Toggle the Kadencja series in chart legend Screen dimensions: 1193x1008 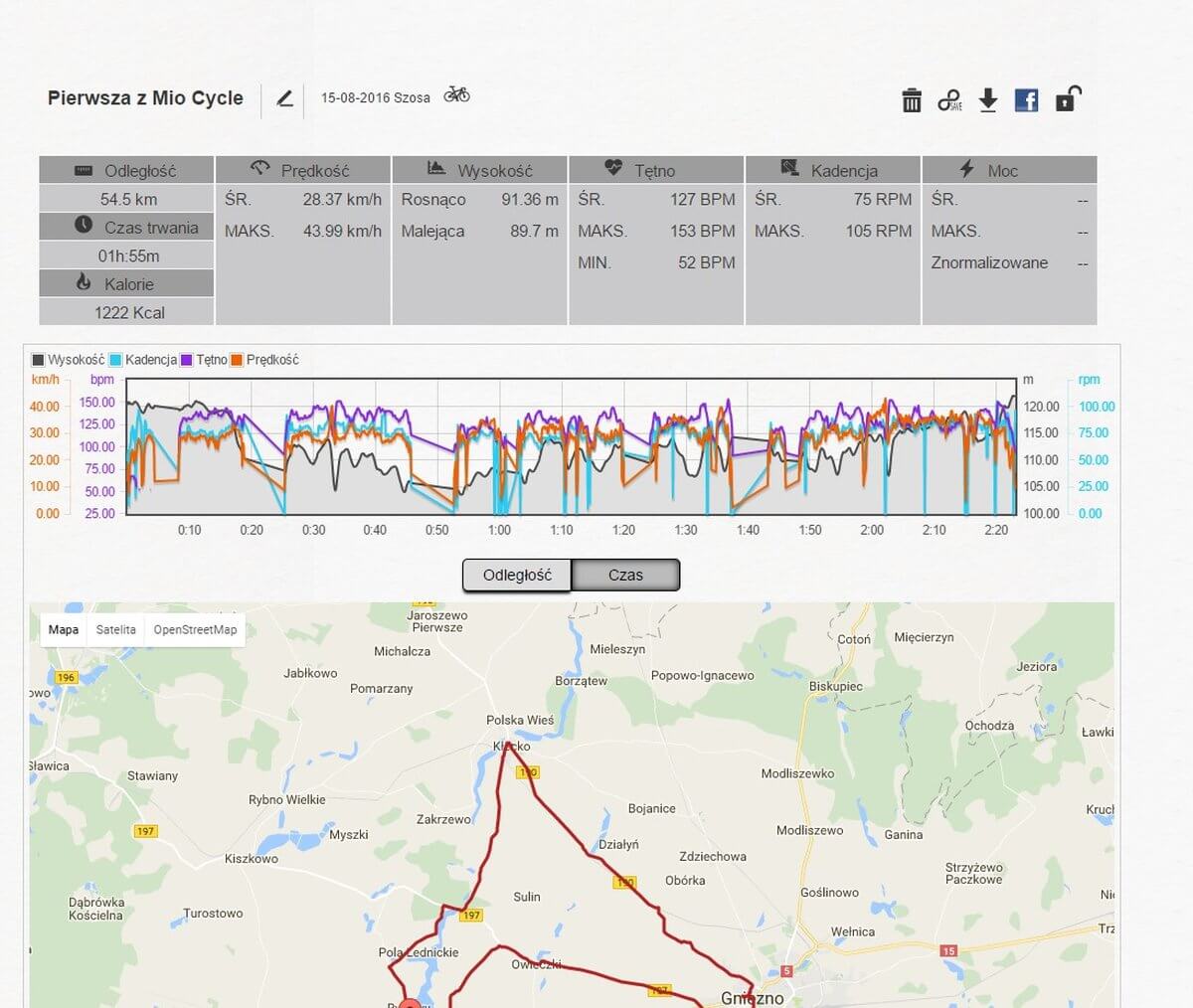pos(143,360)
